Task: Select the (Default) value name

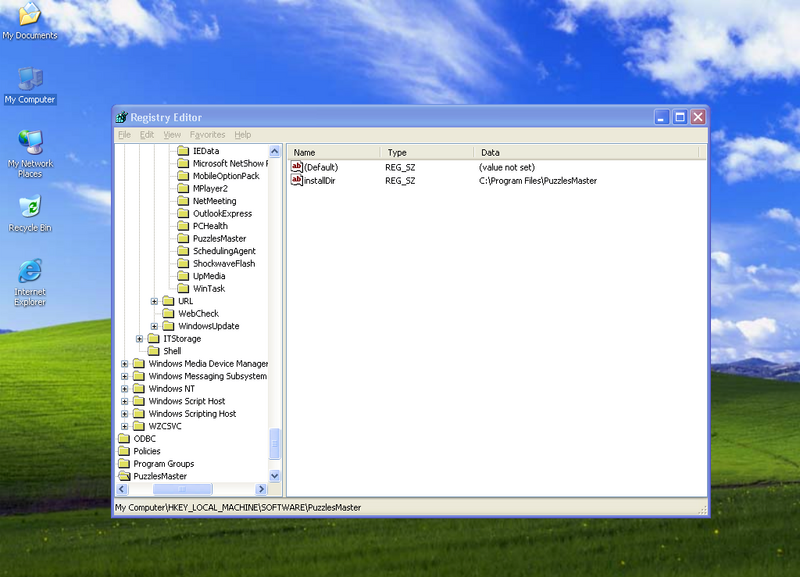Action: pyautogui.click(x=321, y=167)
